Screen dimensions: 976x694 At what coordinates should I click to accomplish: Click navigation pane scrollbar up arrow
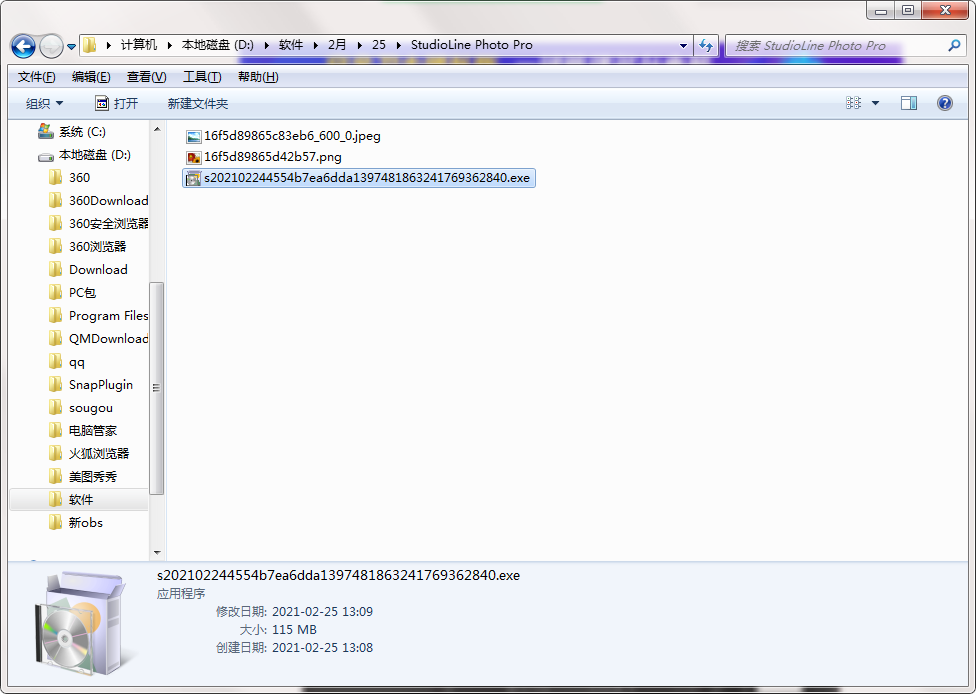[x=157, y=129]
